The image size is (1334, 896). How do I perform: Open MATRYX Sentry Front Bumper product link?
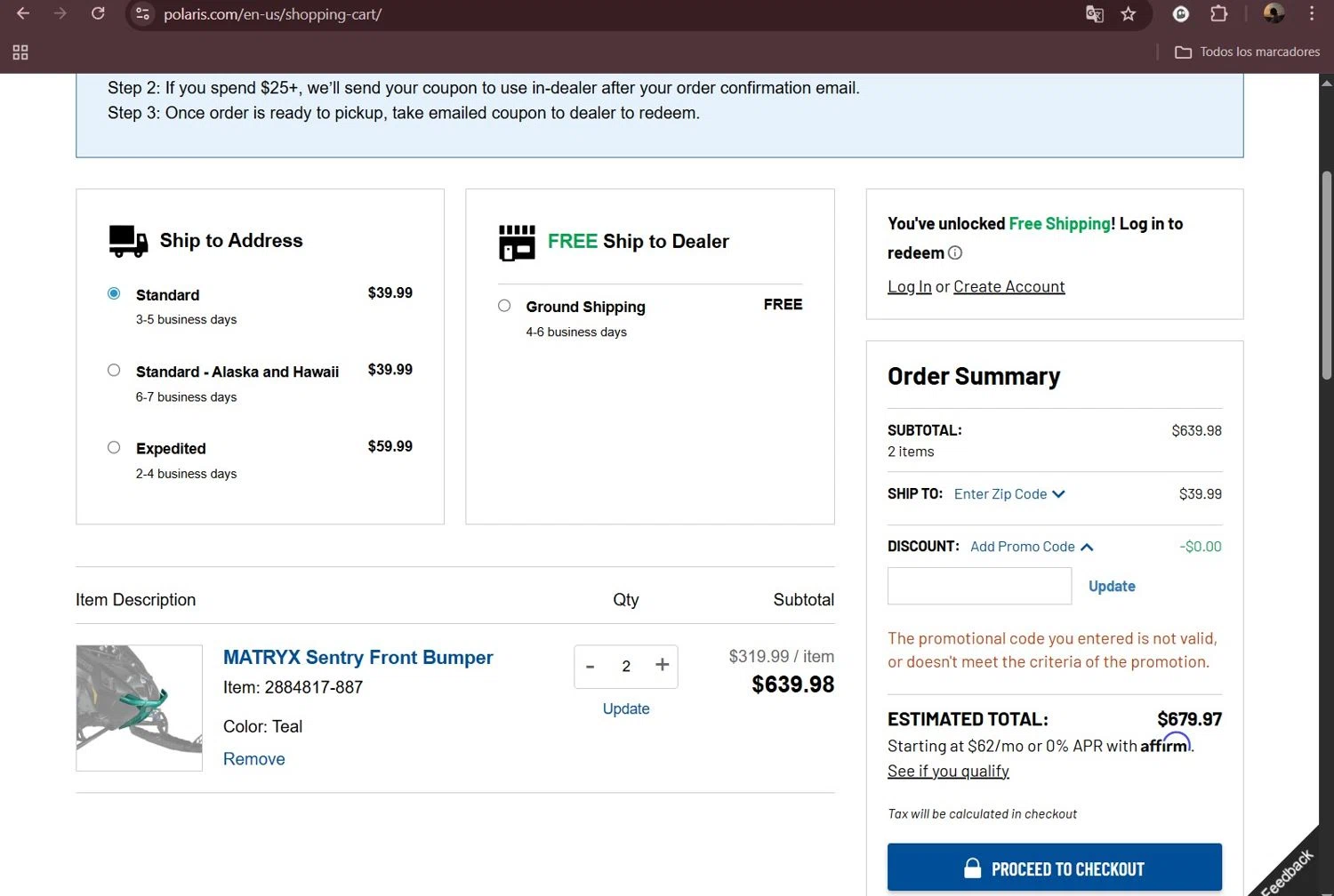[358, 658]
